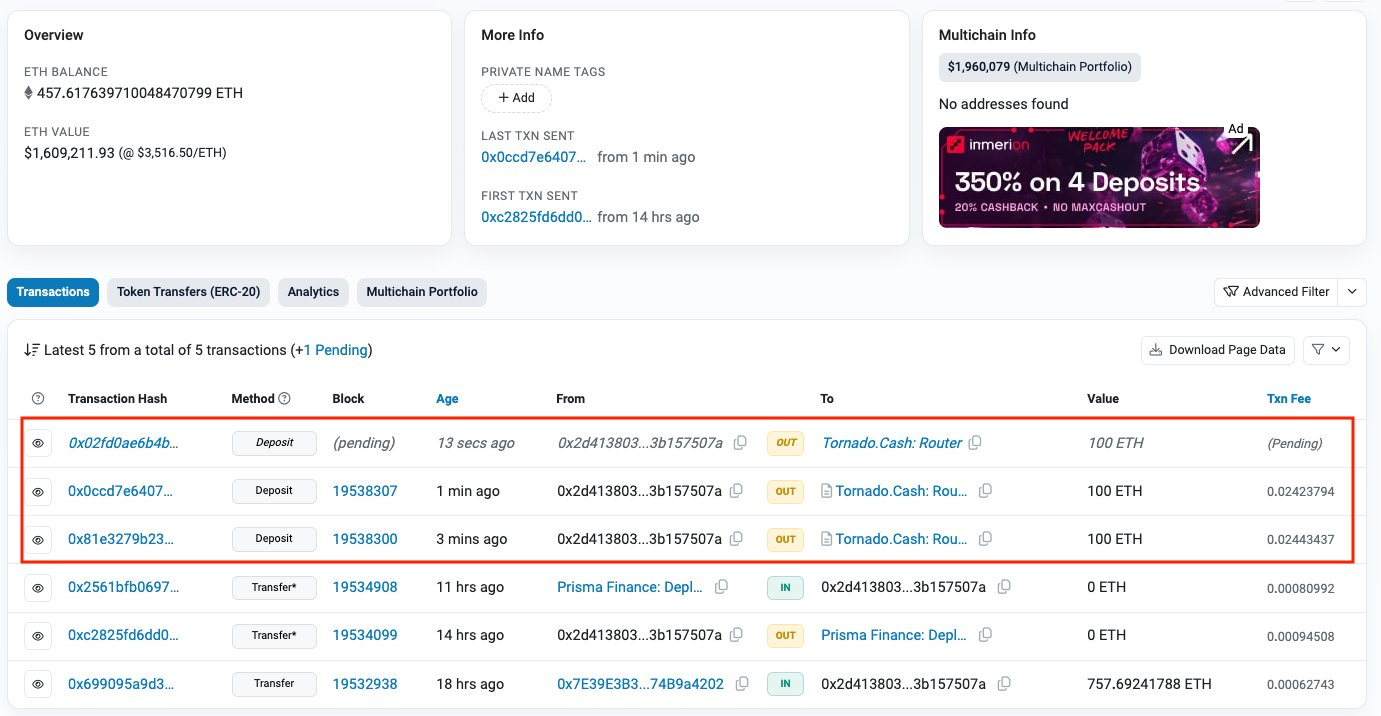Viewport: 1381px width, 716px height.
Task: Click Download Page Data button
Action: click(x=1217, y=350)
